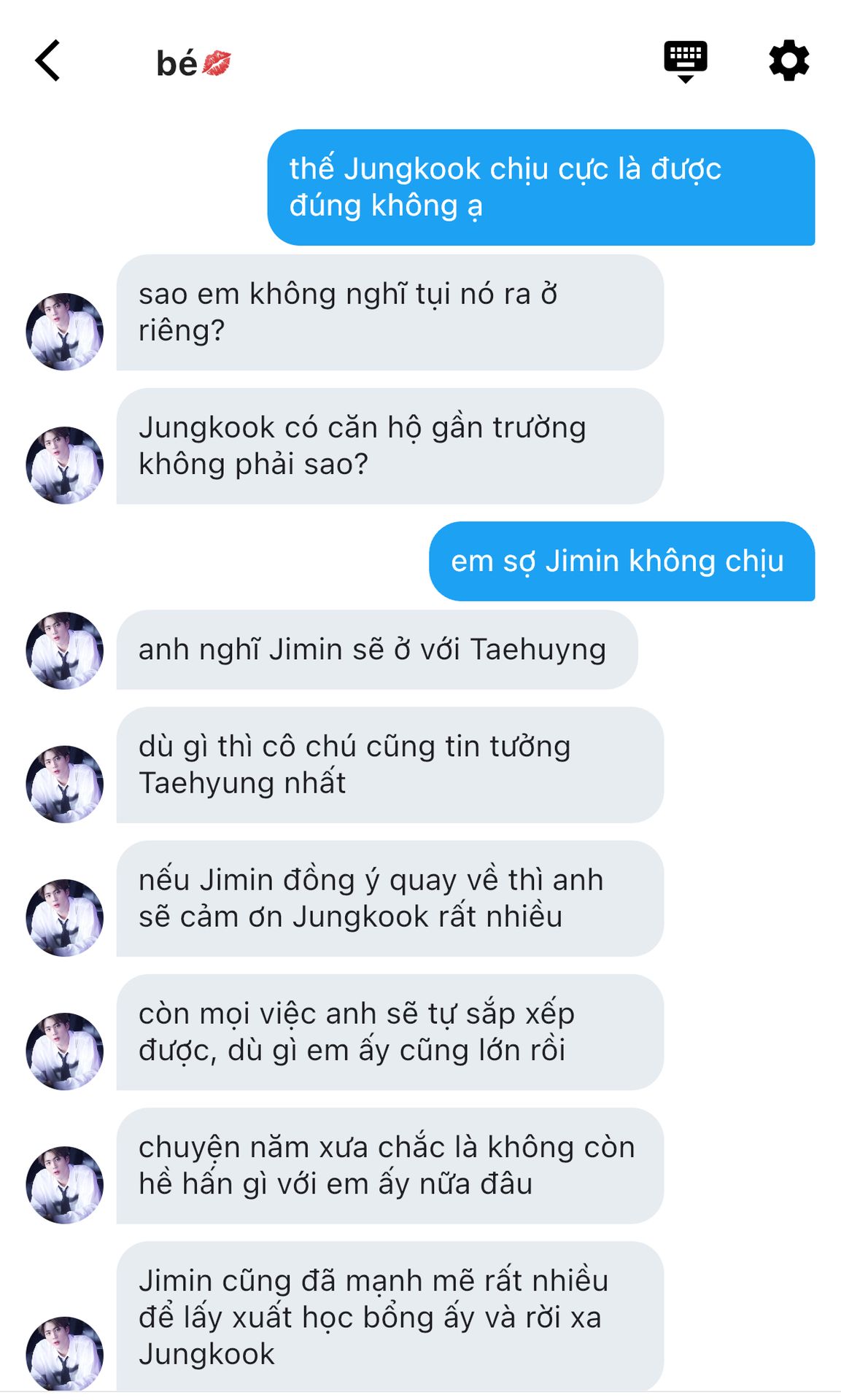Select message 'anh nghĩ Jimin sẽ ở với Taehuyng'

(x=377, y=650)
